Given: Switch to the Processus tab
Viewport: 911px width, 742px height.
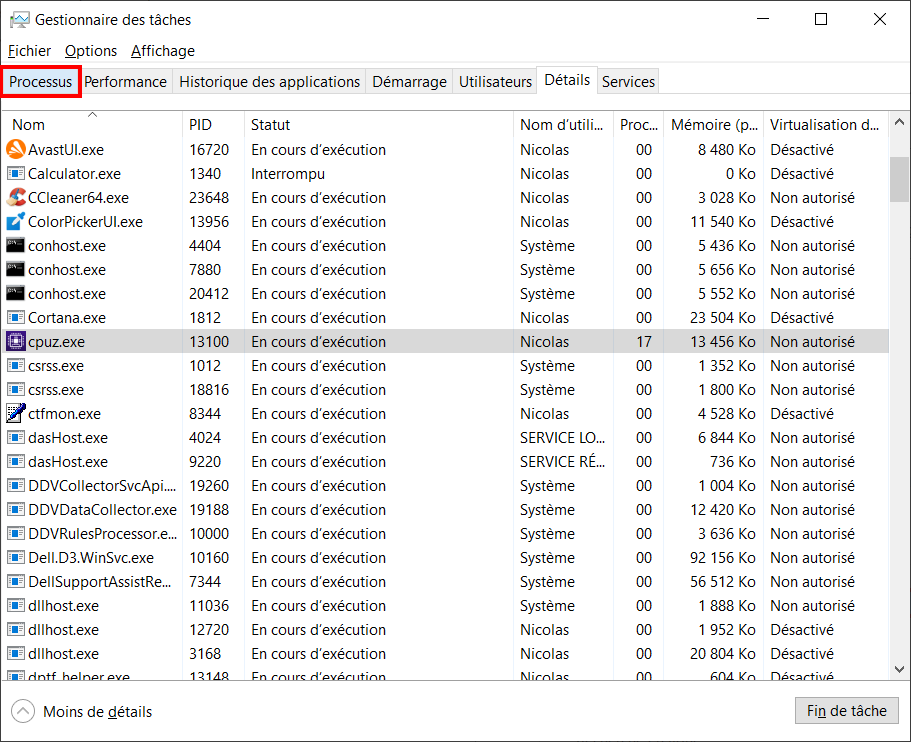Looking at the screenshot, I should click(x=41, y=81).
